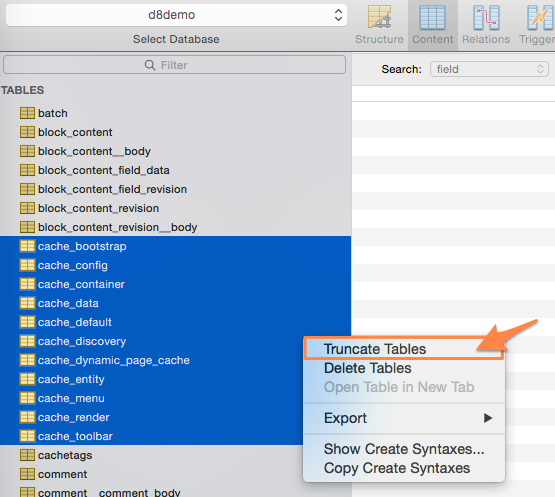This screenshot has height=497, width=555.
Task: Open the Triggers view icon
Action: pyautogui.click(x=540, y=17)
